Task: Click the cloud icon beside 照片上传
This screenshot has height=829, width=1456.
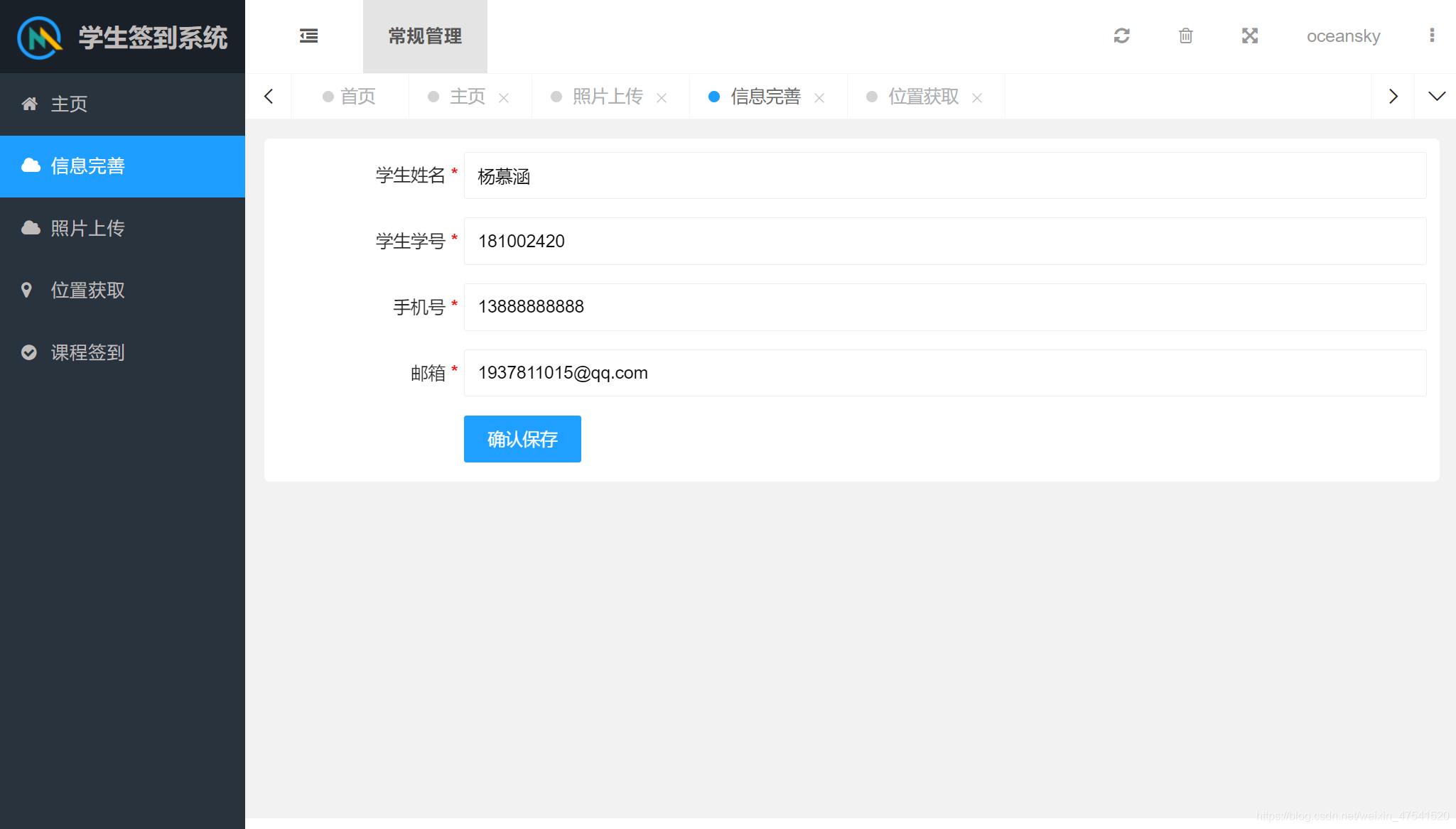Action: tap(29, 228)
